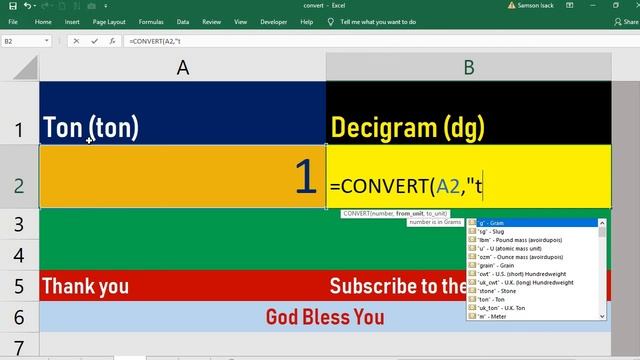Choose '"uk_ton" - U.K. Ton' from the list

(533, 308)
